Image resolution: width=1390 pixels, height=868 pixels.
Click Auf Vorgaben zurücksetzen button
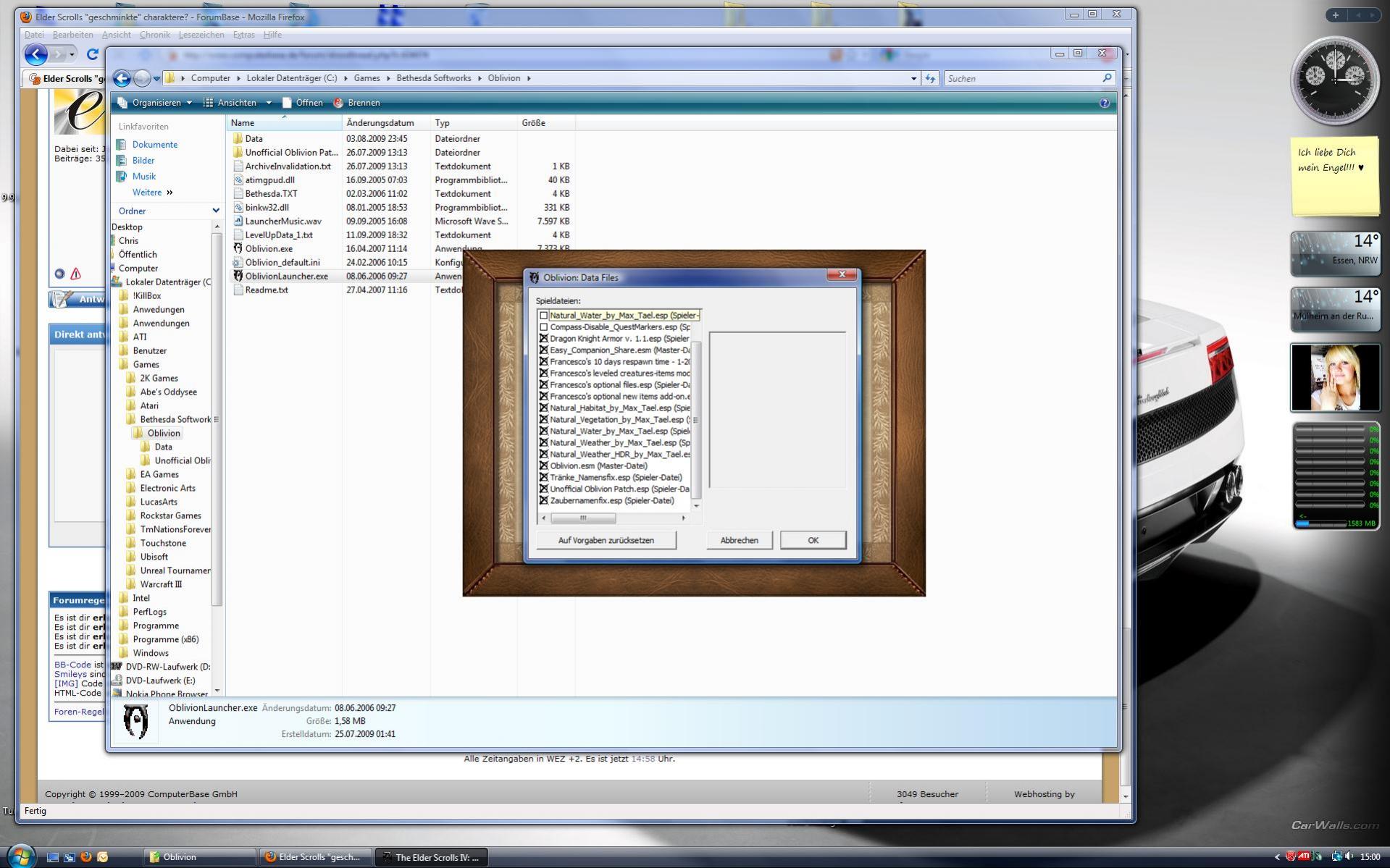click(x=606, y=540)
